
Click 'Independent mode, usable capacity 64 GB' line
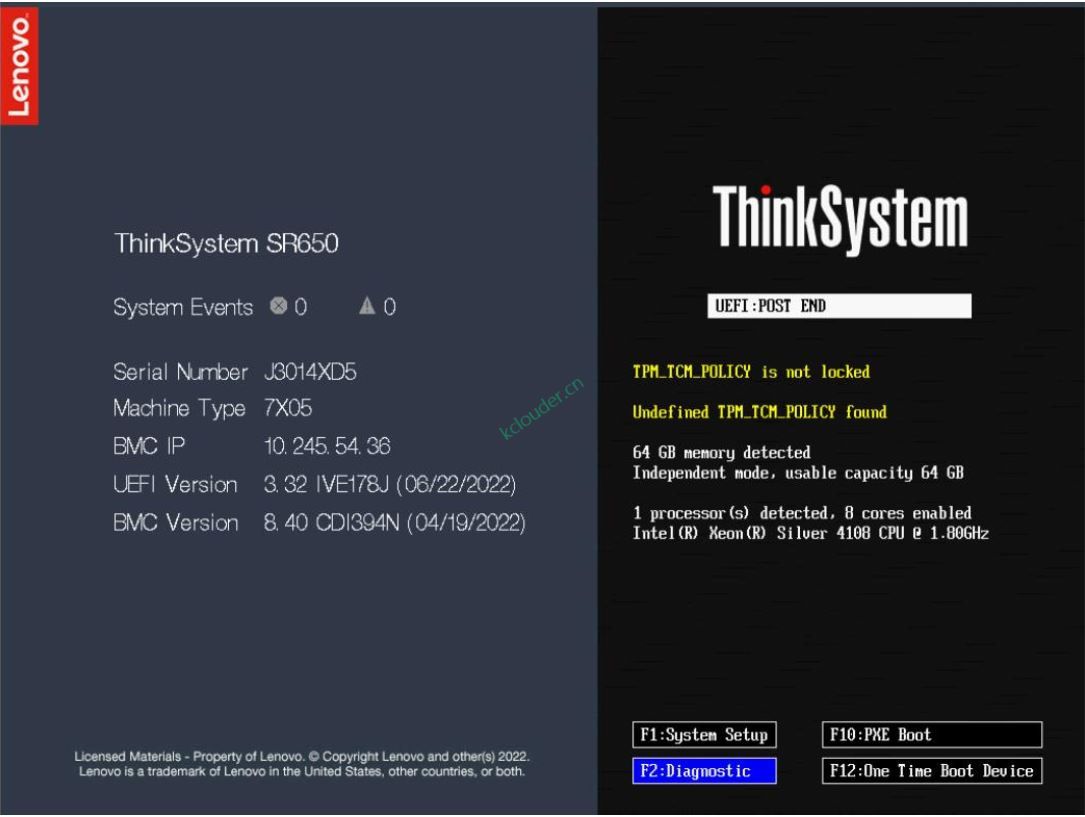(x=798, y=472)
